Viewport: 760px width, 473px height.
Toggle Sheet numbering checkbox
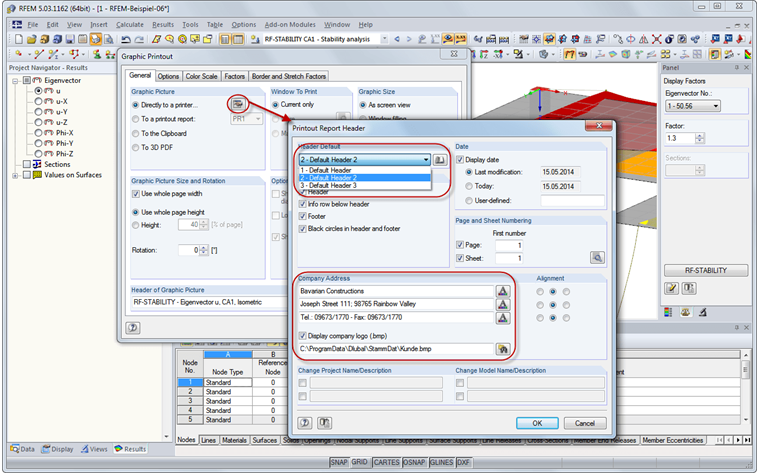point(460,258)
